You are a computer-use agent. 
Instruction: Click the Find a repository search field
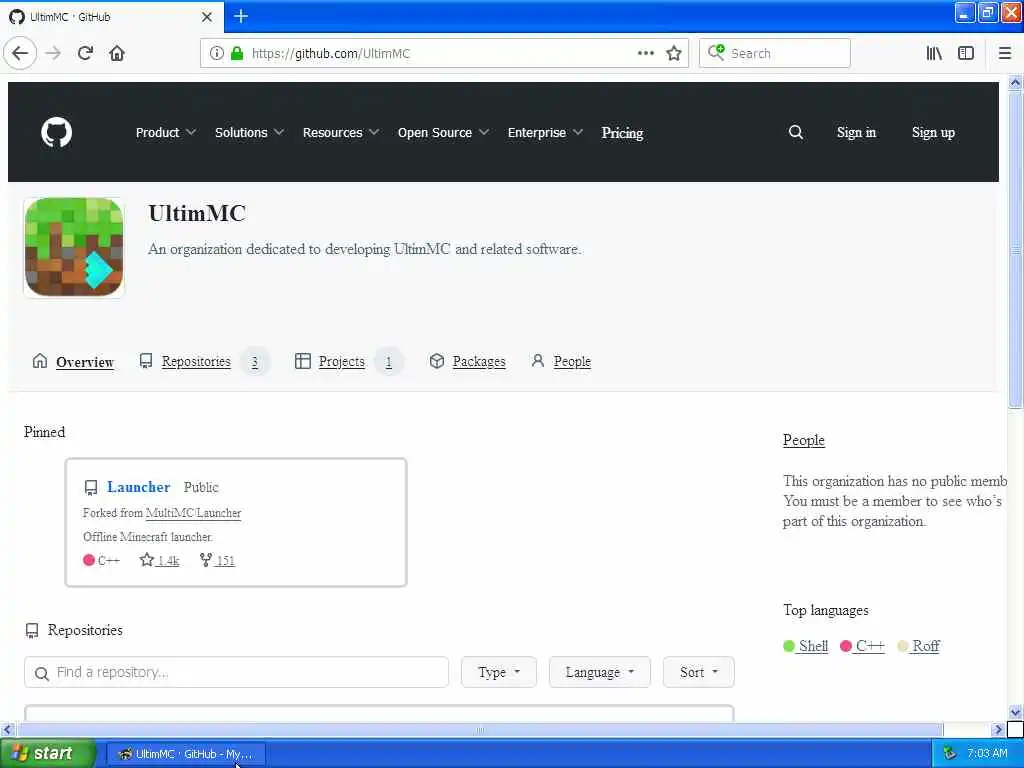click(236, 672)
